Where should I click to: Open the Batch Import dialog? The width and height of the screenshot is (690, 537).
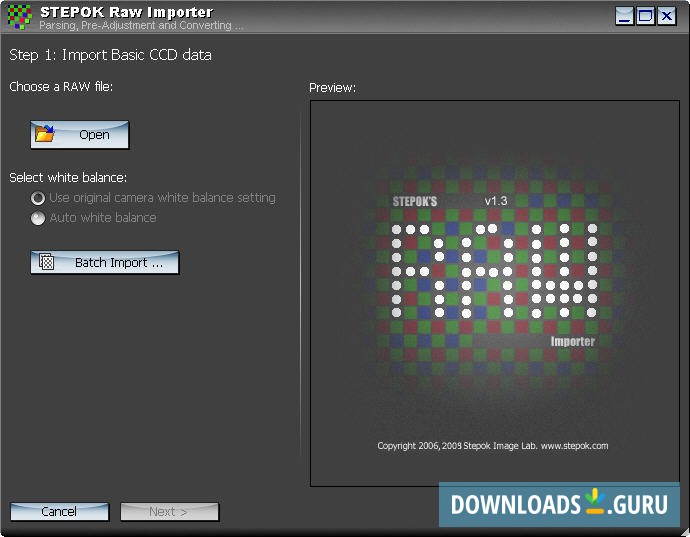pos(105,262)
